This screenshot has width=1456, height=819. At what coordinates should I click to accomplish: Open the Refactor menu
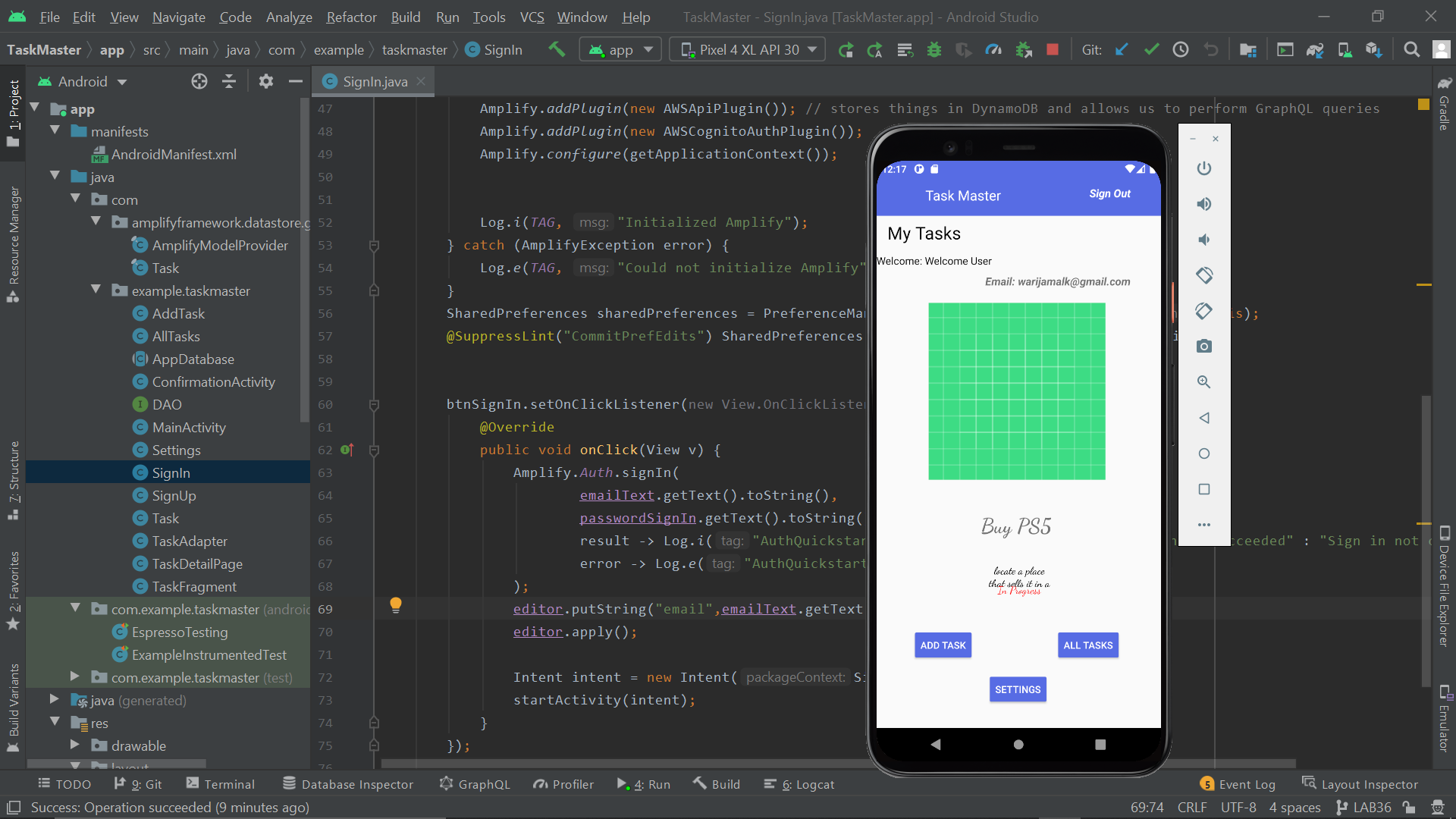click(351, 17)
